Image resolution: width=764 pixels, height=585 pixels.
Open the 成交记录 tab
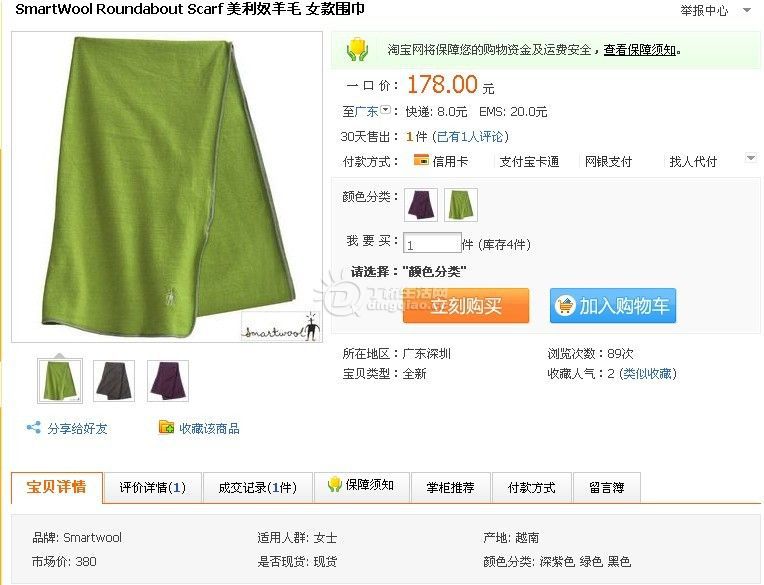pyautogui.click(x=257, y=487)
